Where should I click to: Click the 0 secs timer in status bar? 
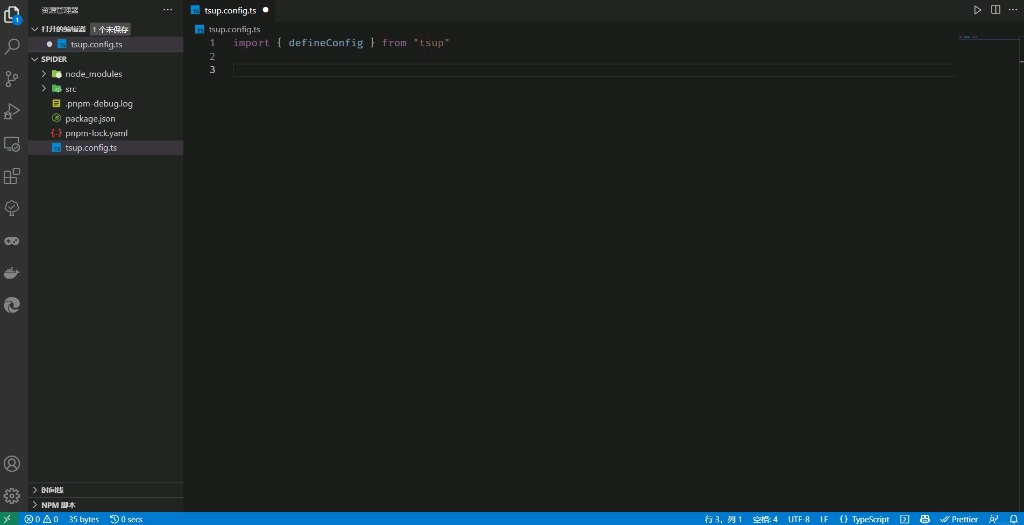point(126,519)
